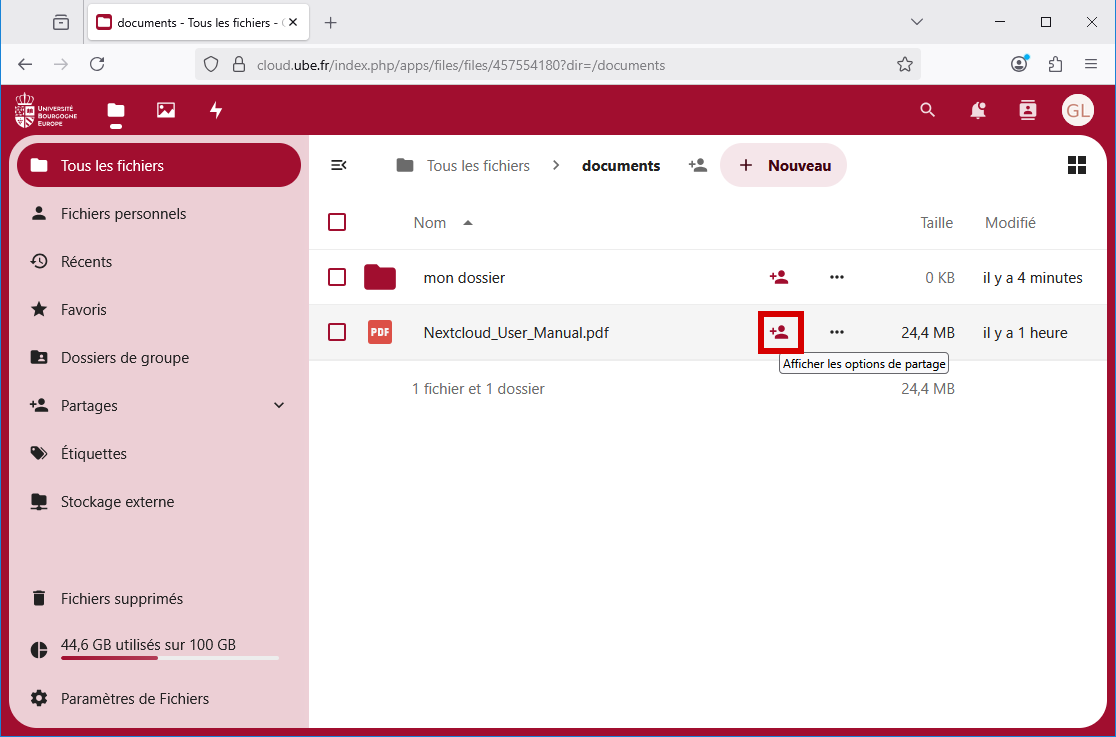The height and width of the screenshot is (737, 1116).
Task: Click the search magnifier in header
Action: point(928,110)
